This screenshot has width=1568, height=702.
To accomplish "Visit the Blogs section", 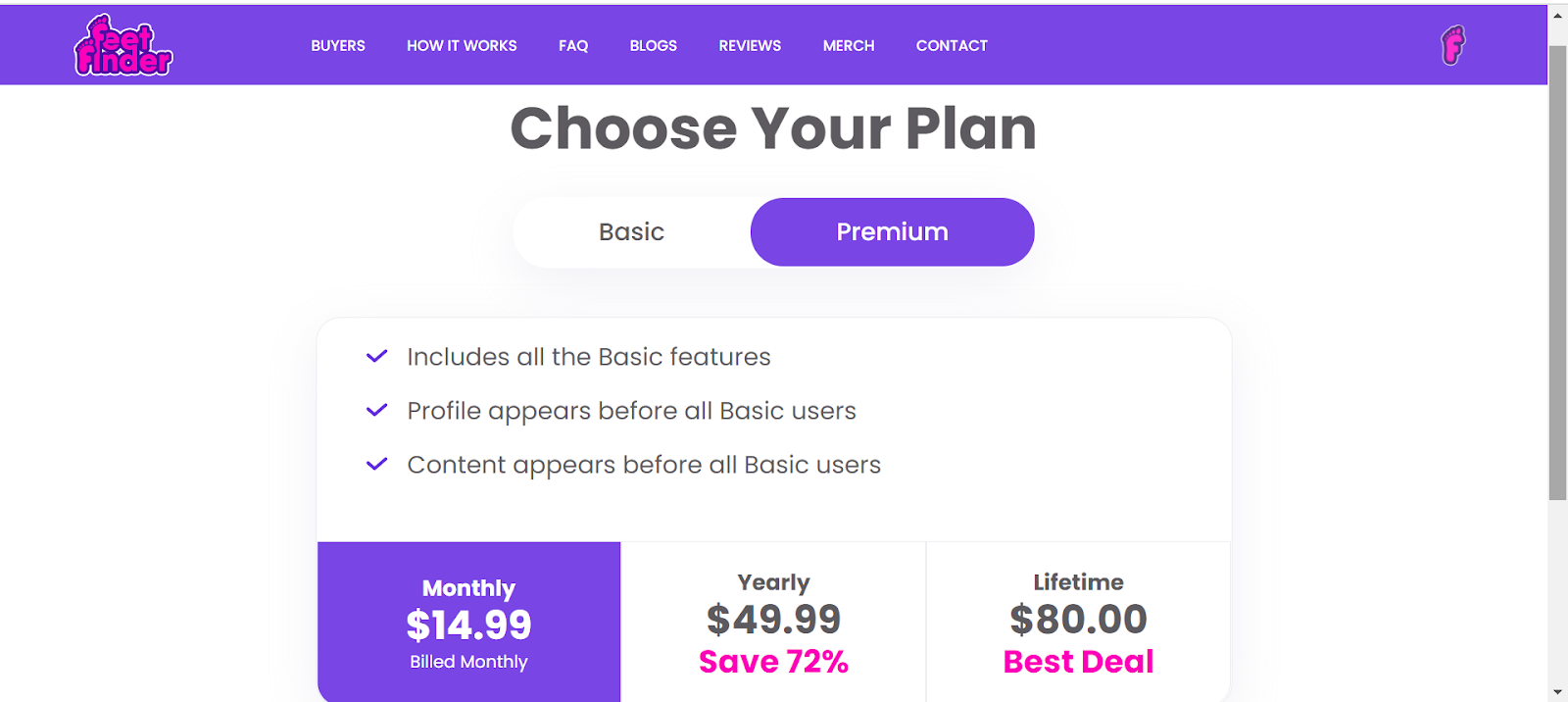I will pos(653,46).
